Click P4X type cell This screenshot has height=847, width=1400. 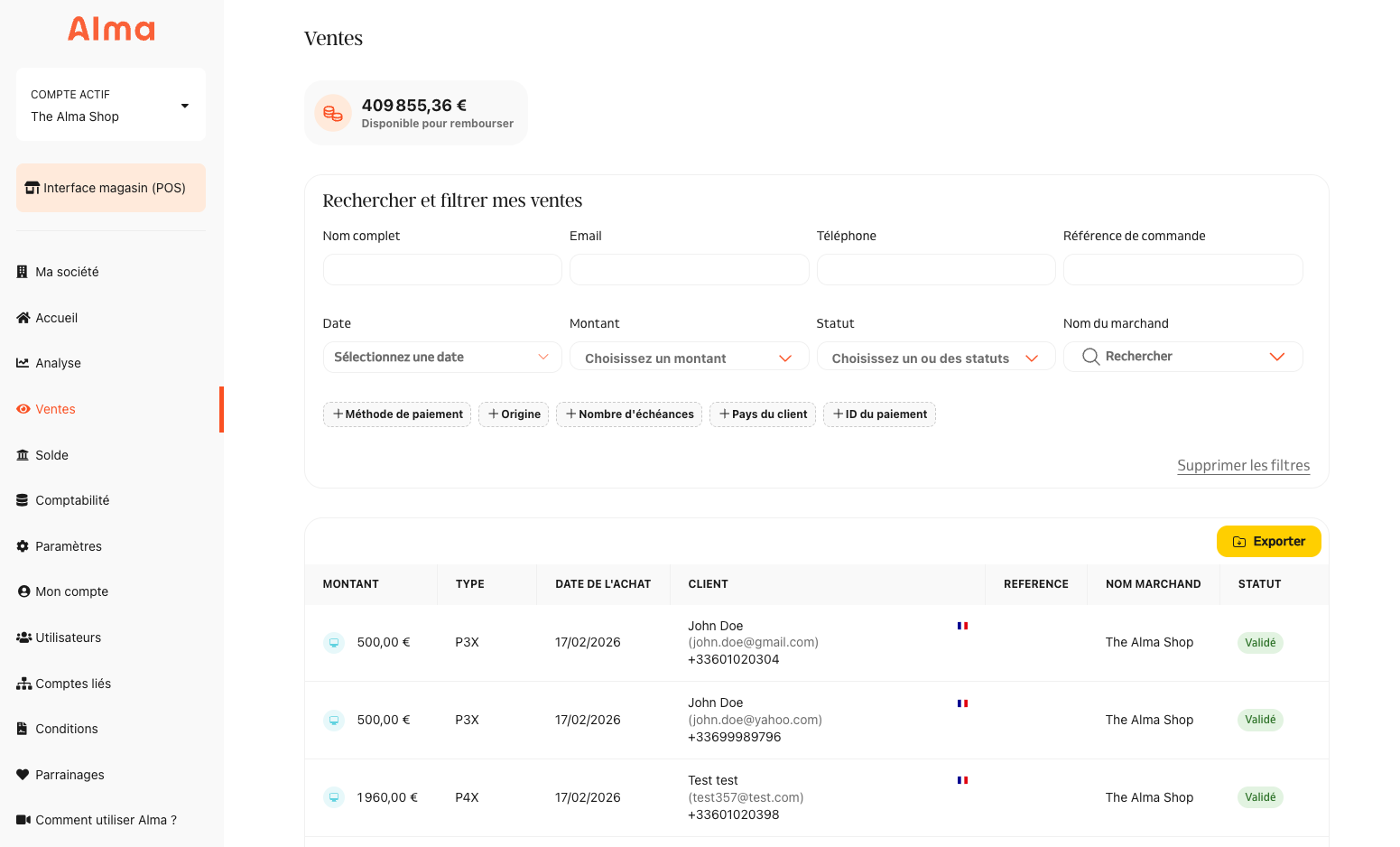[x=467, y=797]
